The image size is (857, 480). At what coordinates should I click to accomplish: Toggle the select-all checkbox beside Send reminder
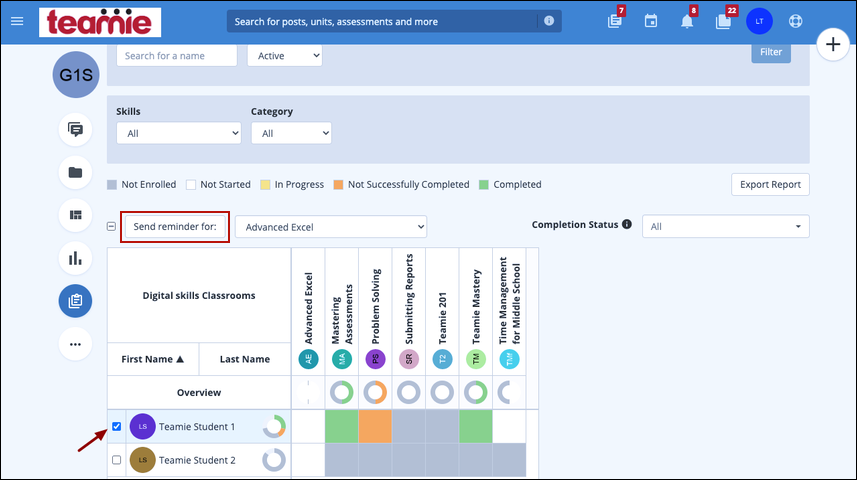coord(111,226)
